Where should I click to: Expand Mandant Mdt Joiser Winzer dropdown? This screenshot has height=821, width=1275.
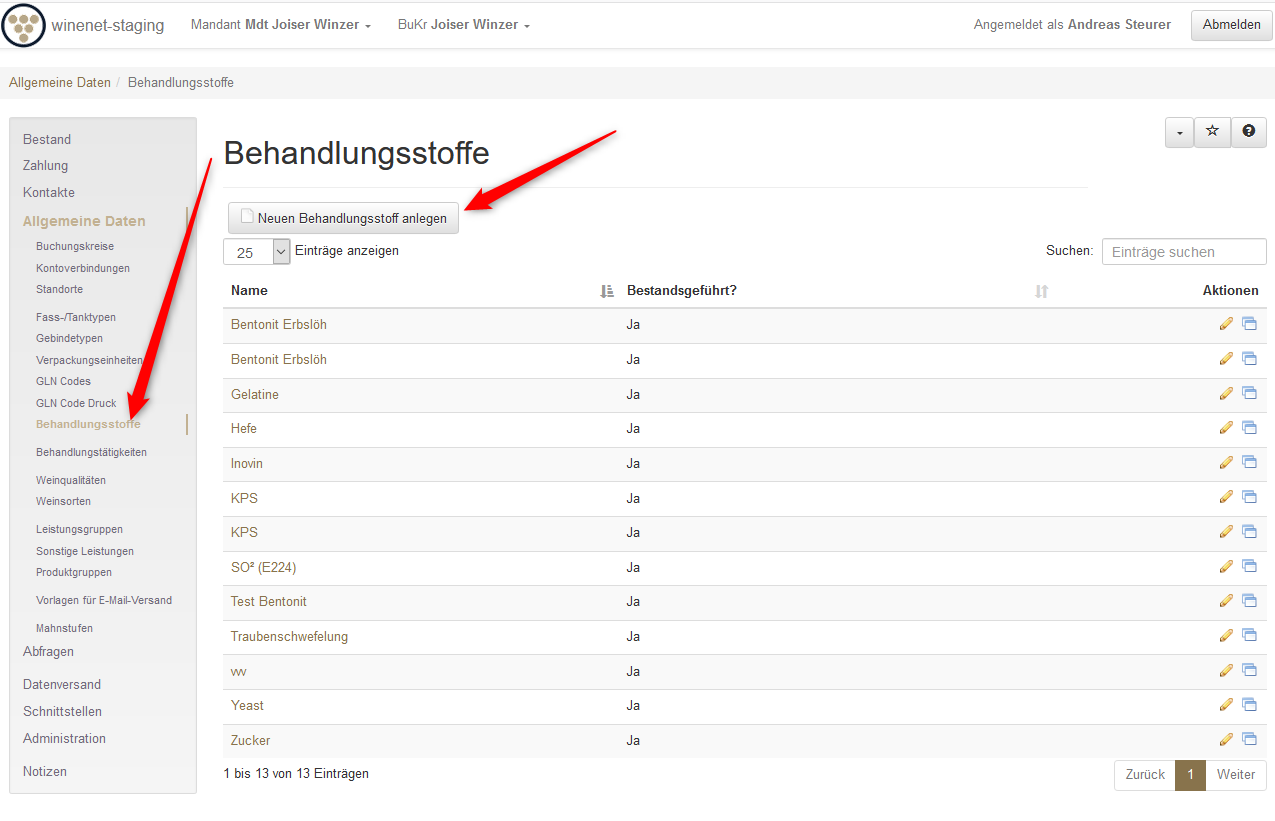point(280,25)
